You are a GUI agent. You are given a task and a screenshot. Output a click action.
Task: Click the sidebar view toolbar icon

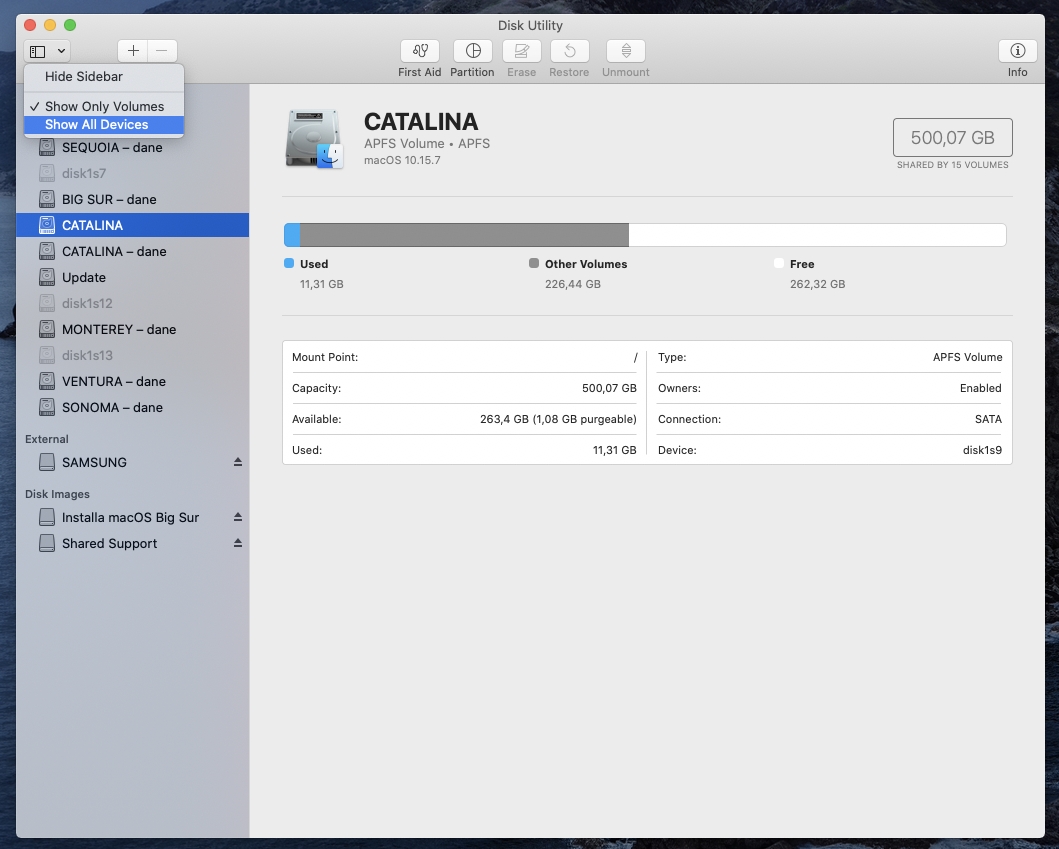pyautogui.click(x=38, y=51)
